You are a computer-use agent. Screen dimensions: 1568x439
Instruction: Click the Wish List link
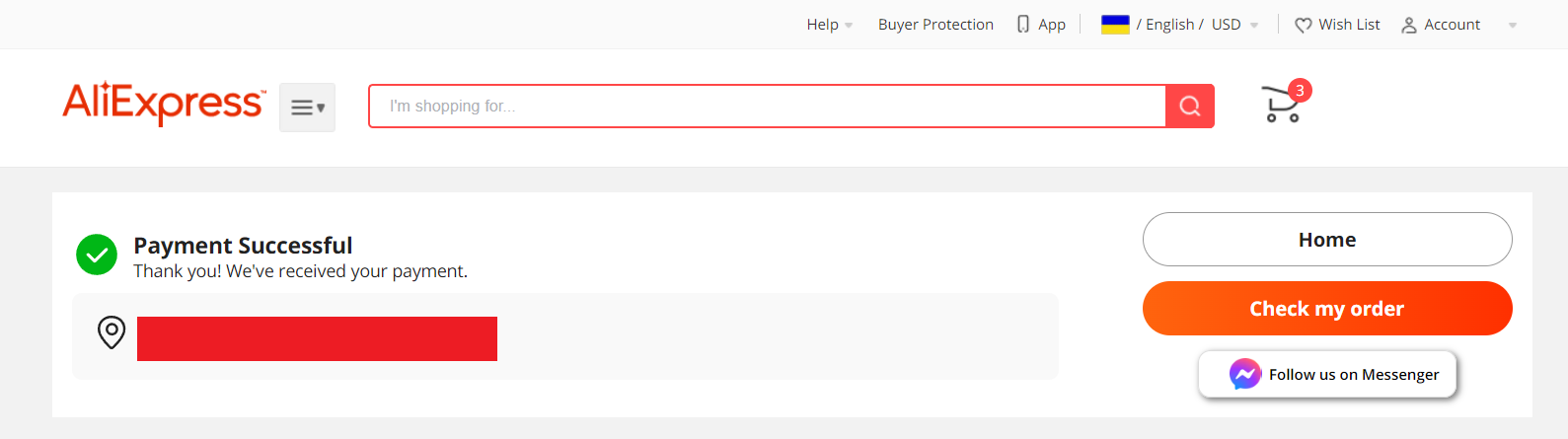[x=1349, y=25]
